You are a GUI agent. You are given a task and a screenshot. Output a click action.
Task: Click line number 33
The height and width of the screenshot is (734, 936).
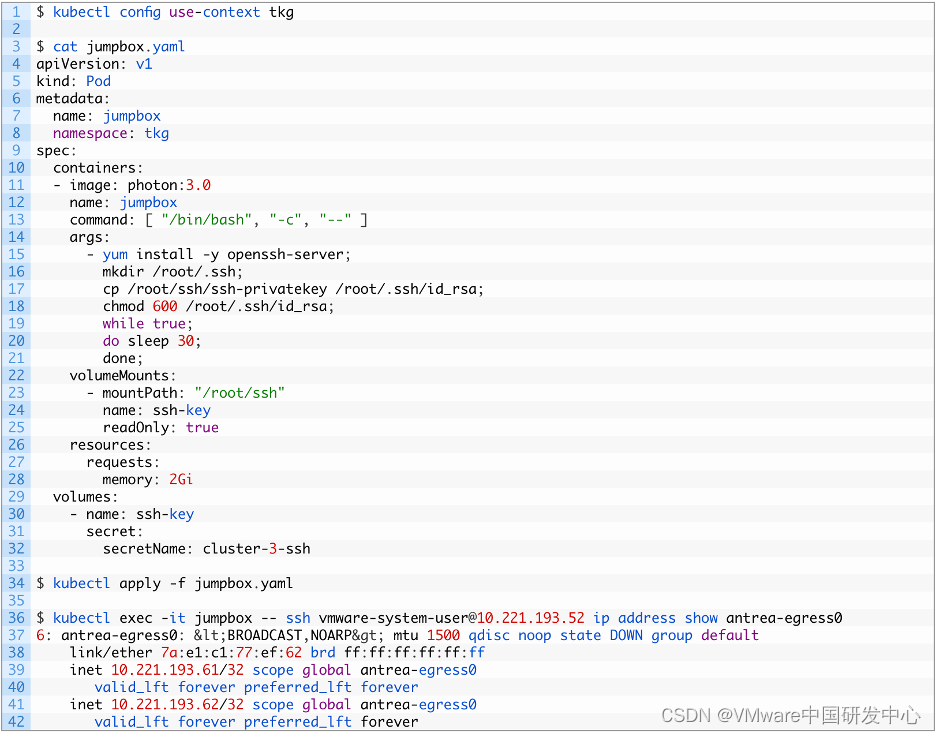coord(16,566)
